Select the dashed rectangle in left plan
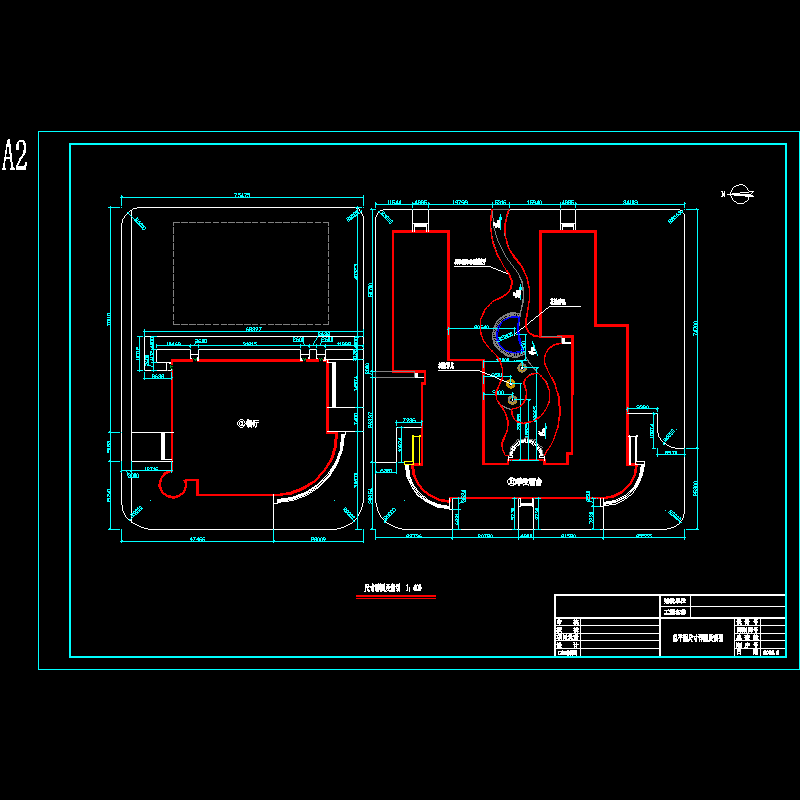 [250, 272]
